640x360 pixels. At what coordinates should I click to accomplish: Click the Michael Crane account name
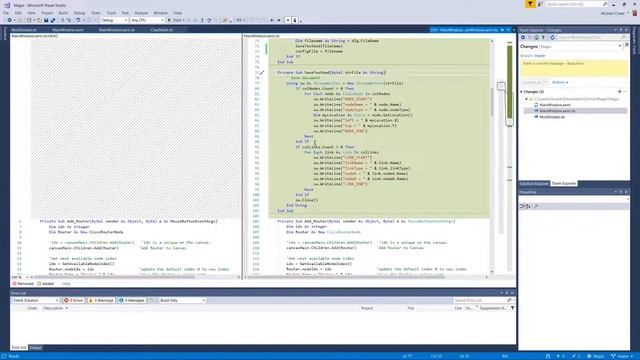[x=612, y=13]
